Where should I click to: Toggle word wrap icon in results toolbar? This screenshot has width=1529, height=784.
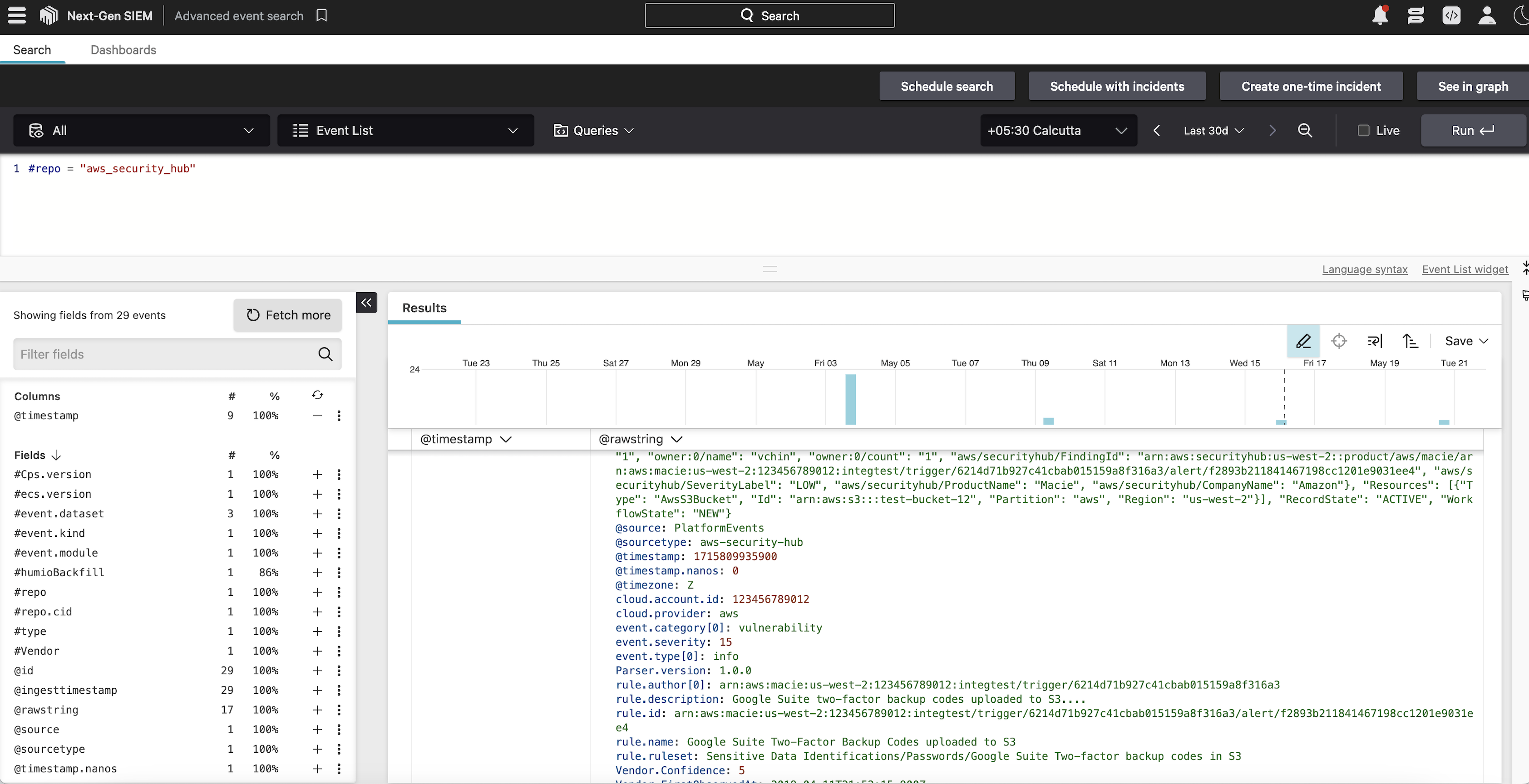(1375, 341)
